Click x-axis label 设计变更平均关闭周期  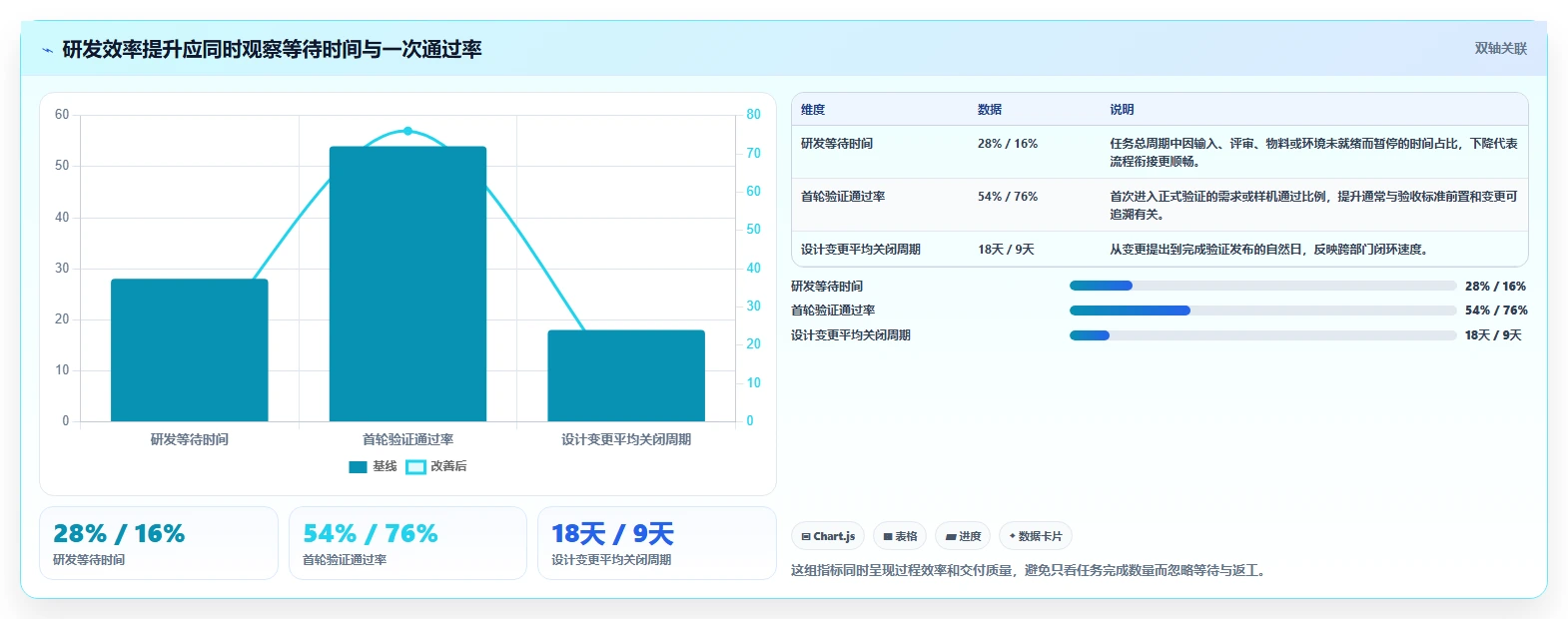click(x=626, y=439)
